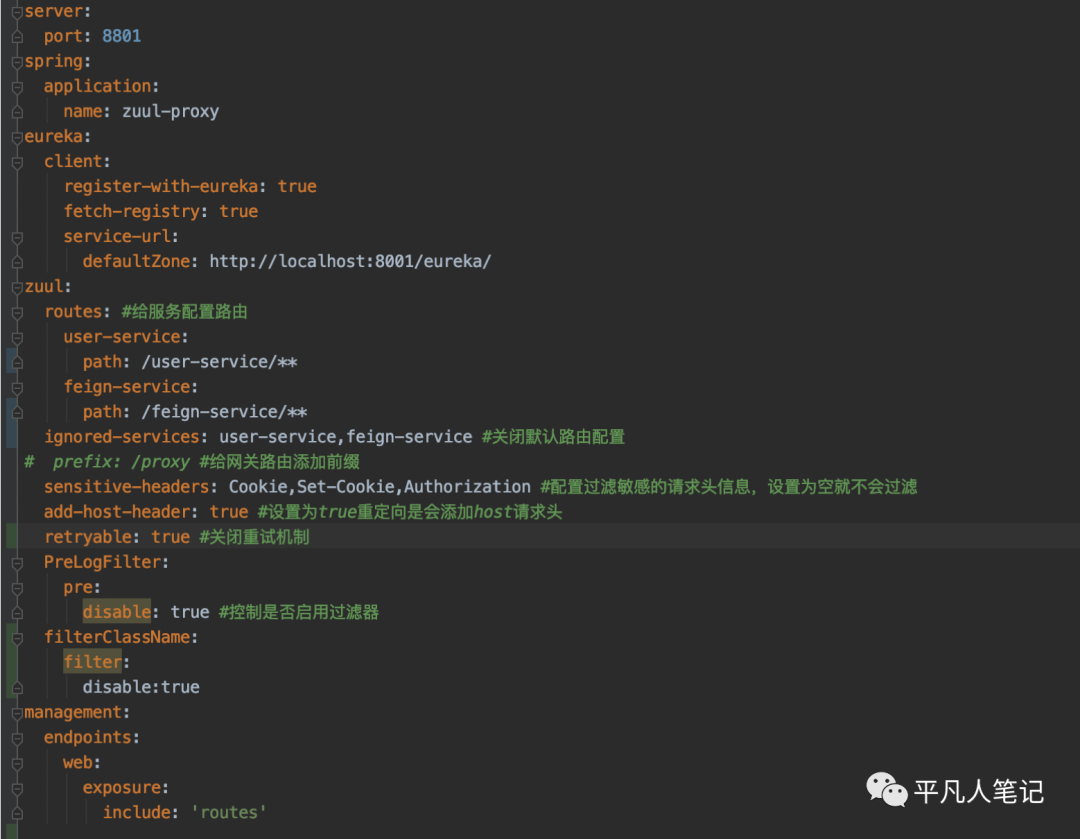Click the defaultZone key

click(x=136, y=261)
